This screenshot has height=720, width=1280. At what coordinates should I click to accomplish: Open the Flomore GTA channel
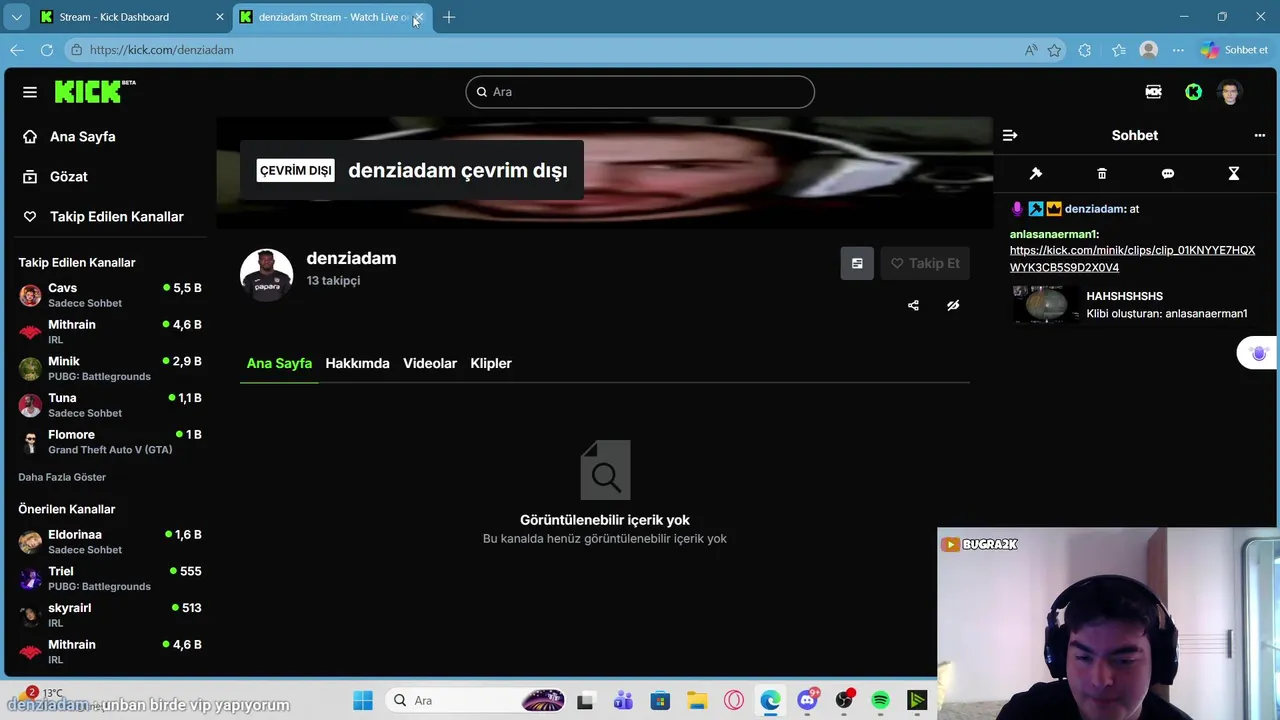[110, 442]
